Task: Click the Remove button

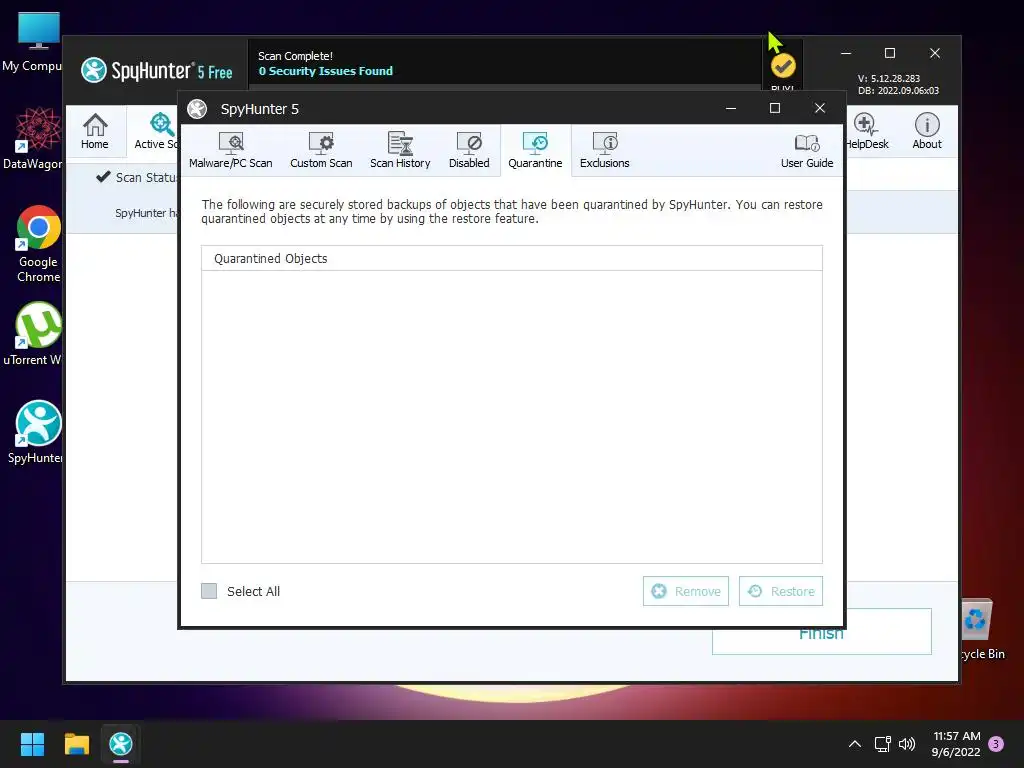Action: [686, 591]
